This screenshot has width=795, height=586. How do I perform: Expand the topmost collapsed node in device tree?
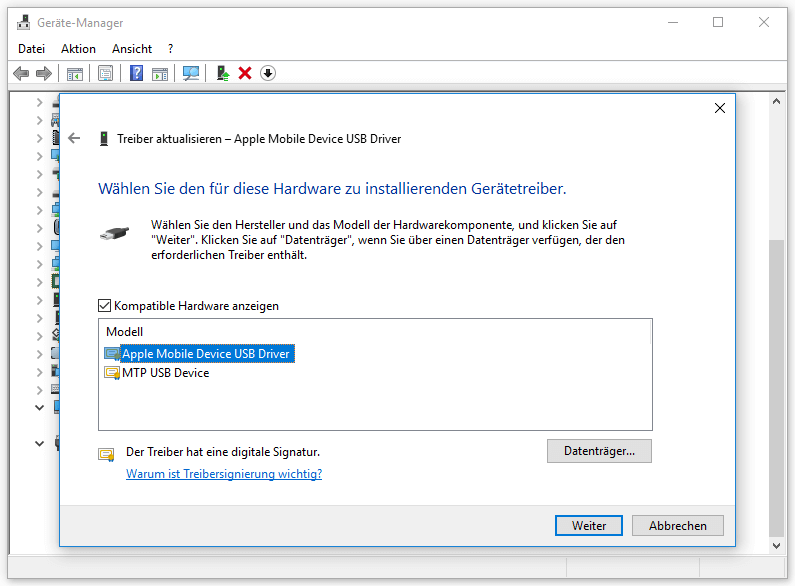pos(40,102)
